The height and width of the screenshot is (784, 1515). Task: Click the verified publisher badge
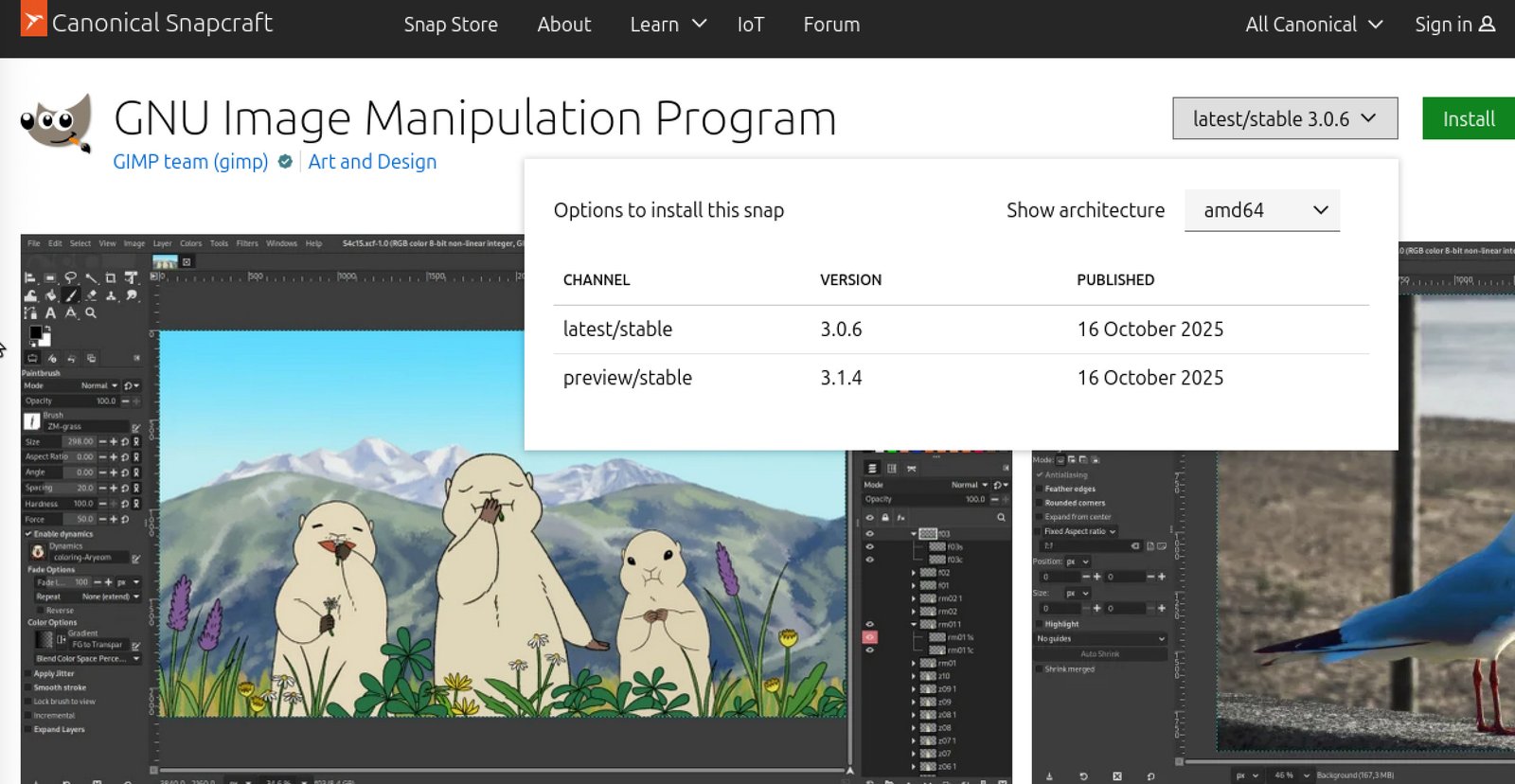(285, 162)
